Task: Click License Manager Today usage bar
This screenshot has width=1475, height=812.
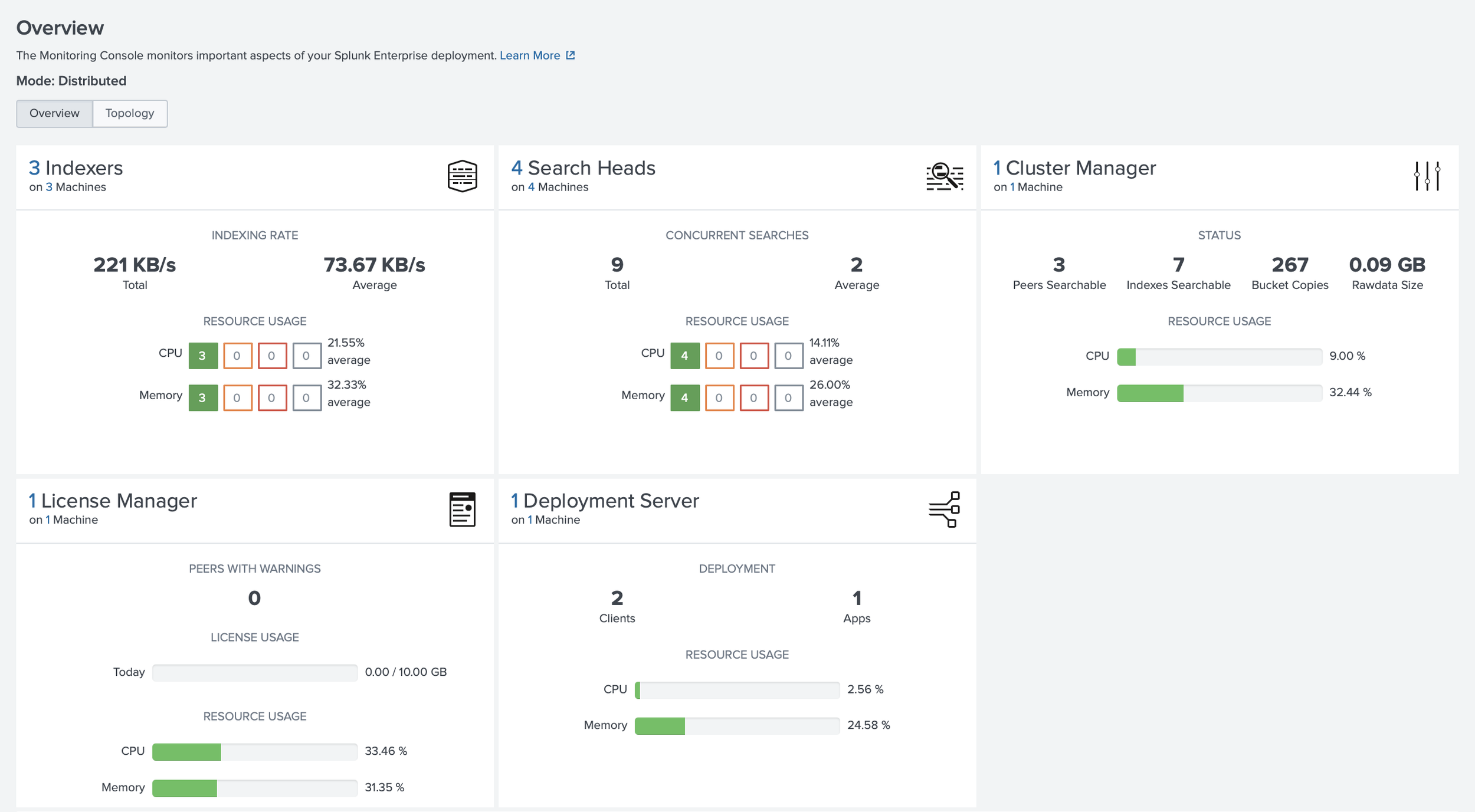Action: coord(255,673)
